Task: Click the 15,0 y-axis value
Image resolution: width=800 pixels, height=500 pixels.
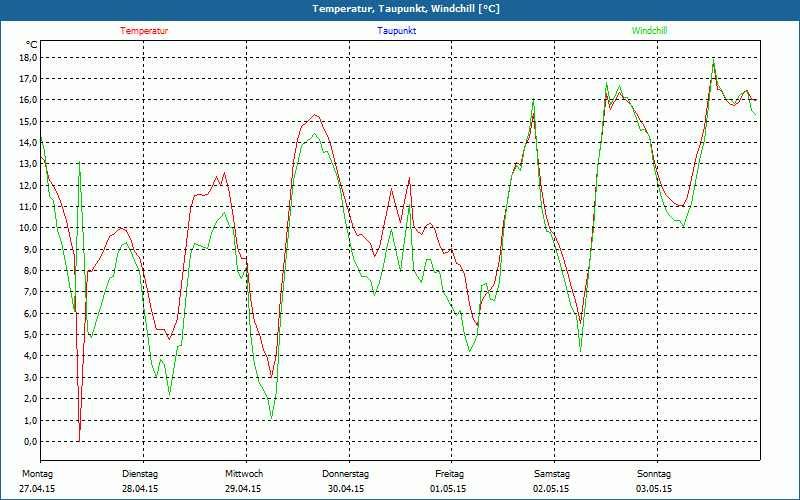Action: click(30, 121)
